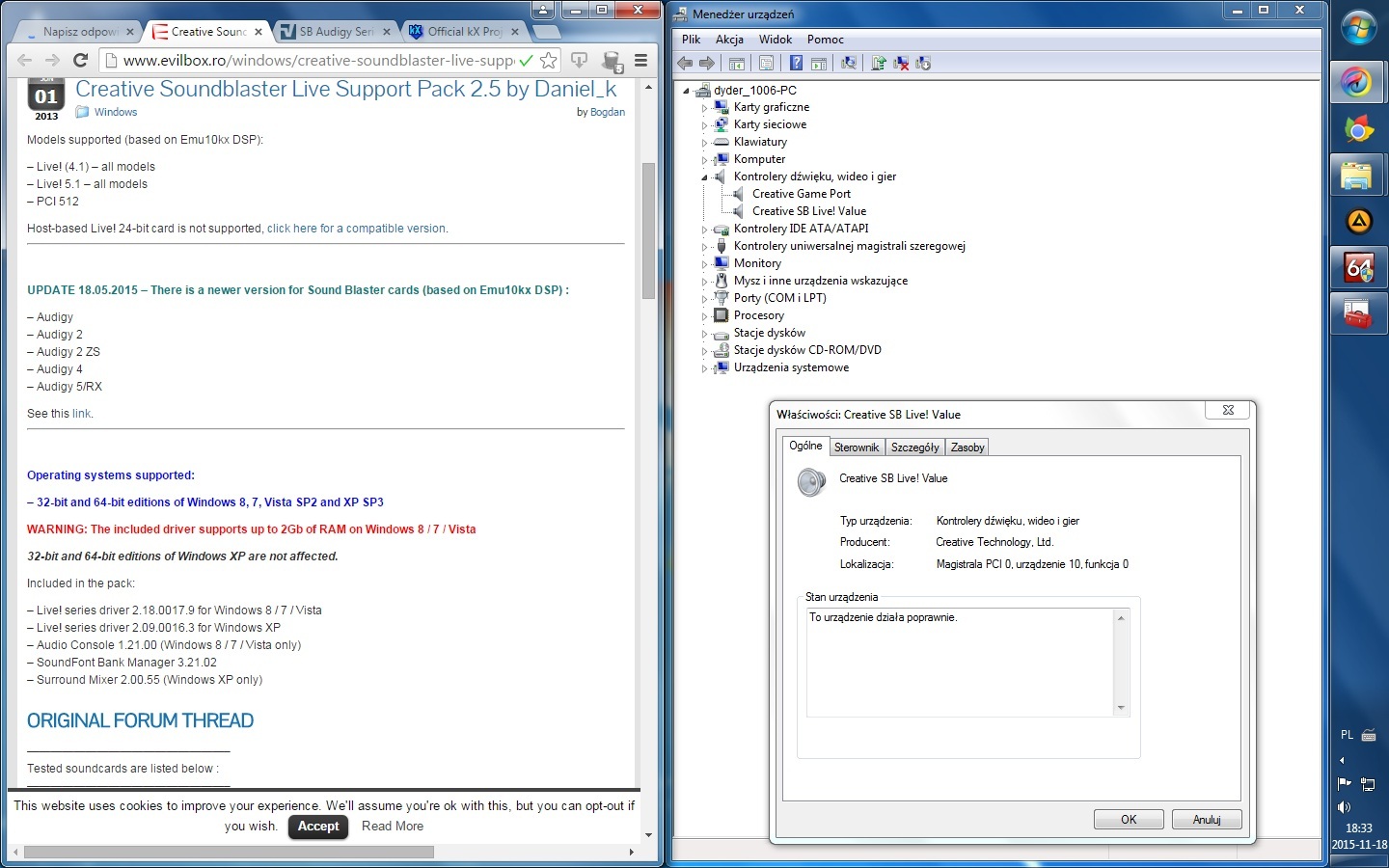The height and width of the screenshot is (868, 1389).
Task: Click browser forward arrow button
Action: coord(52,60)
